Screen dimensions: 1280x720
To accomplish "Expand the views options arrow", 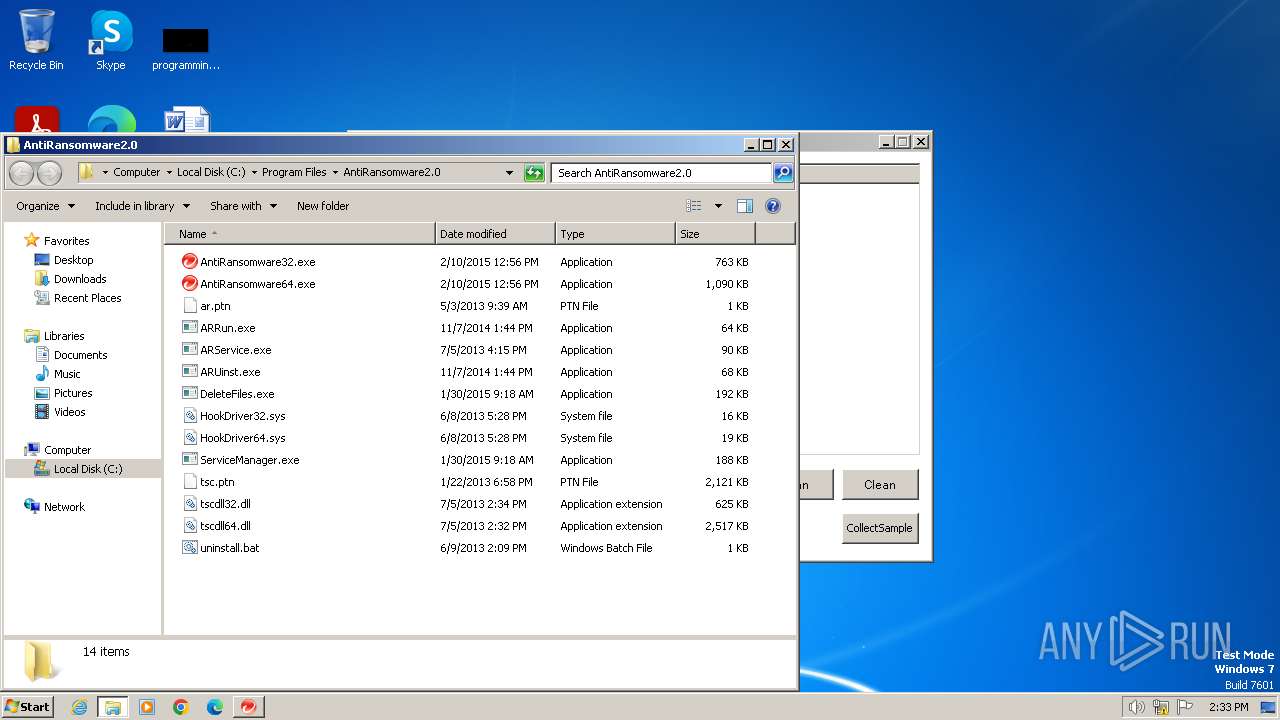I will tap(718, 206).
